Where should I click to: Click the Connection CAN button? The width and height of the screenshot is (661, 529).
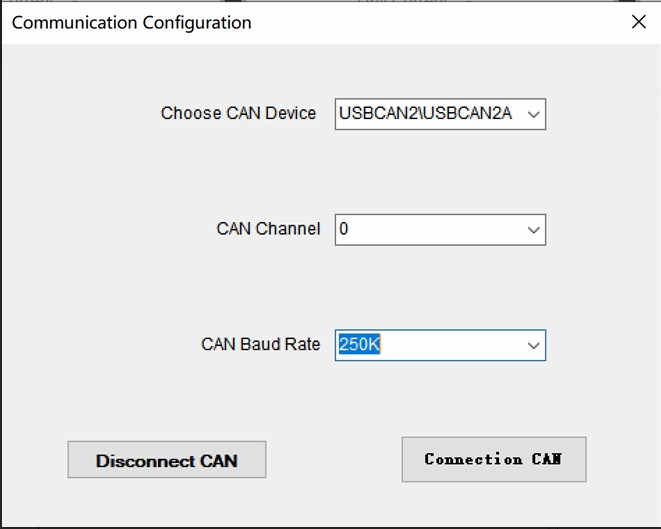point(494,459)
